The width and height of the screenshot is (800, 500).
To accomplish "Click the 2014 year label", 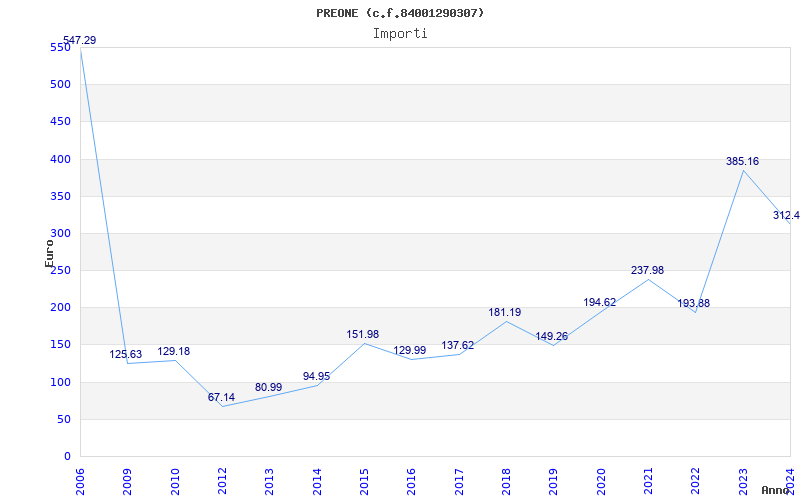I will coord(317,482).
